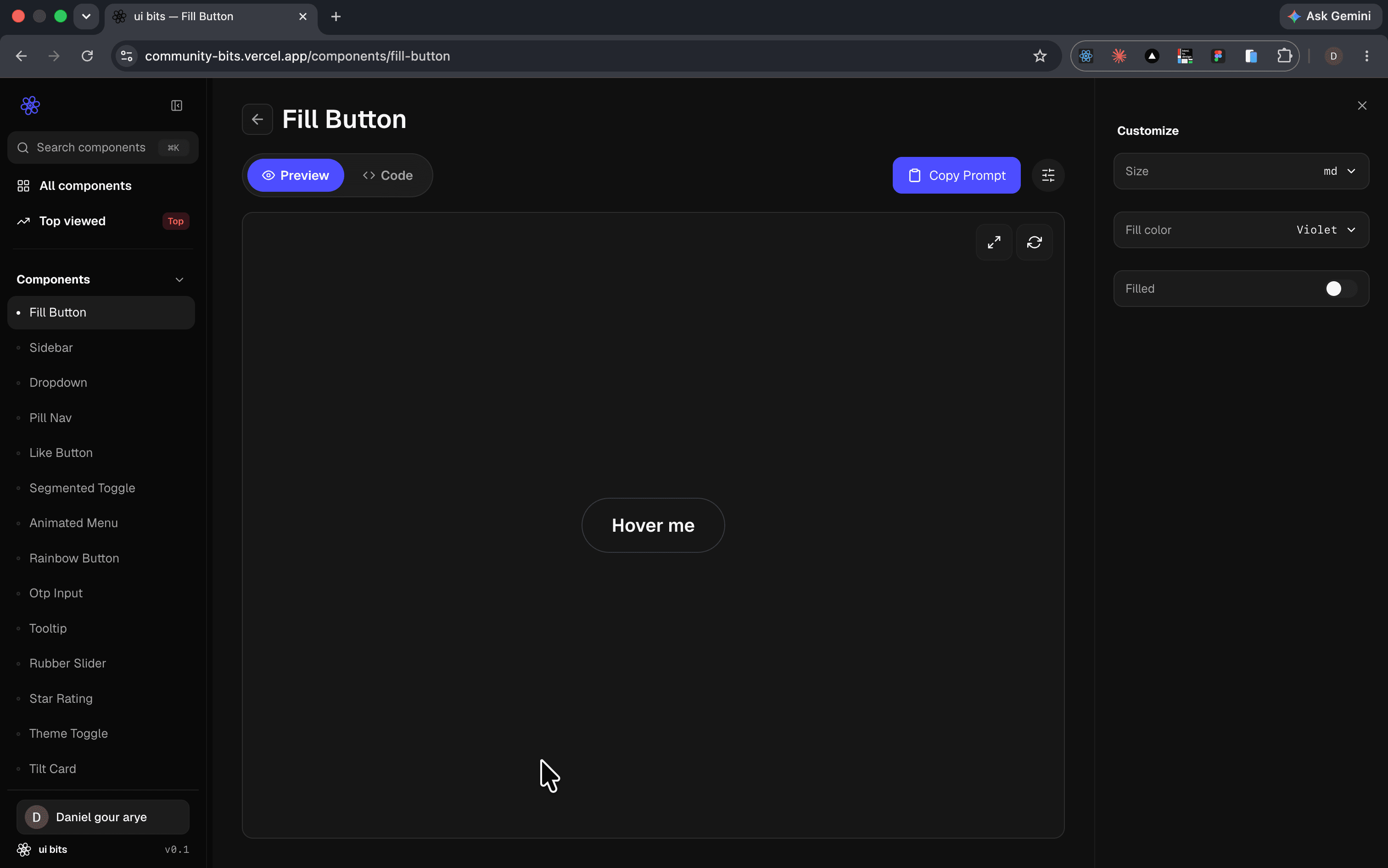1388x868 pixels.
Task: Click the back arrow beside Fill Button title
Action: point(257,119)
